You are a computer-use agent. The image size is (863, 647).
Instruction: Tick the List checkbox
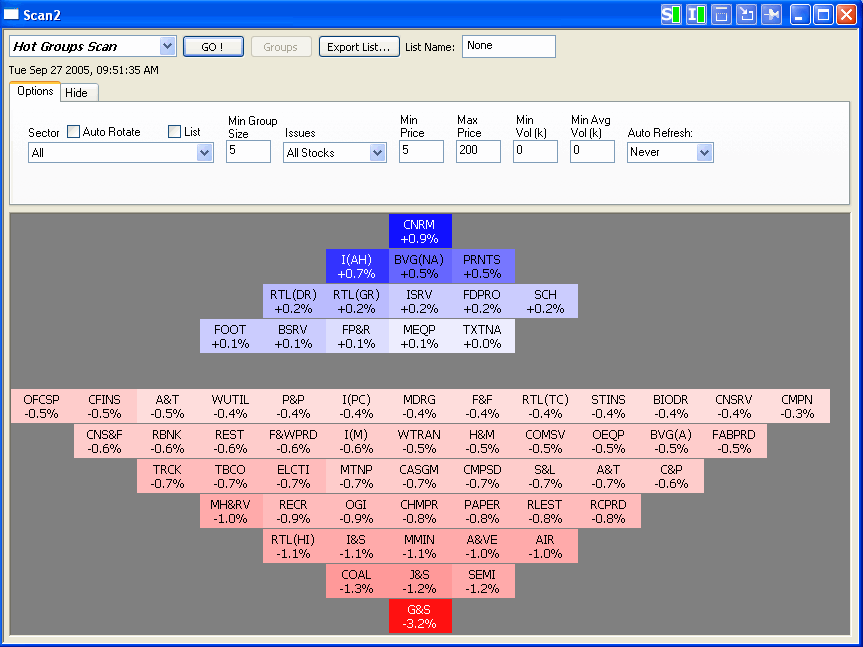pyautogui.click(x=175, y=132)
